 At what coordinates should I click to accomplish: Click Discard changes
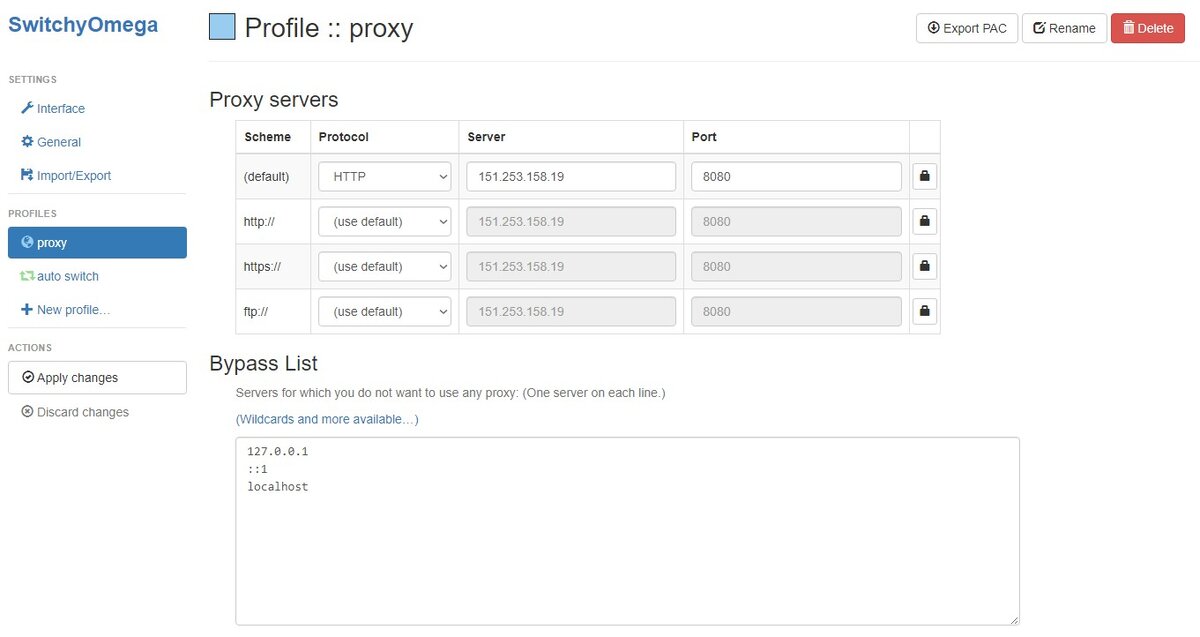[75, 412]
